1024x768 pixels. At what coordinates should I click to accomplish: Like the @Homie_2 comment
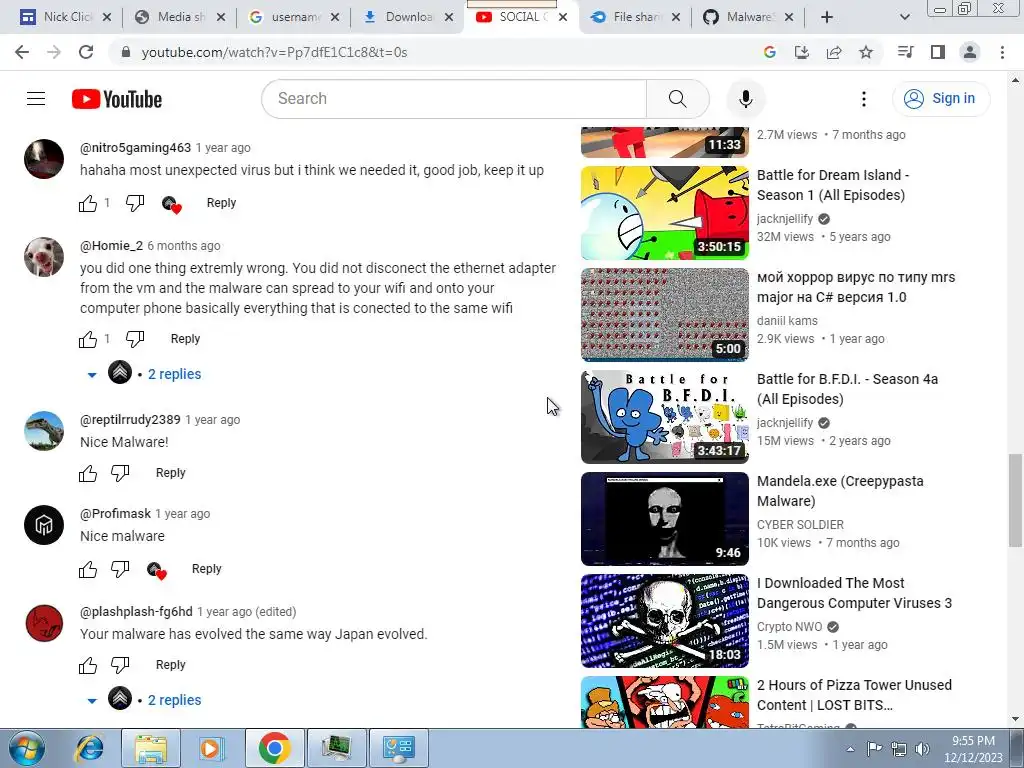(x=88, y=339)
